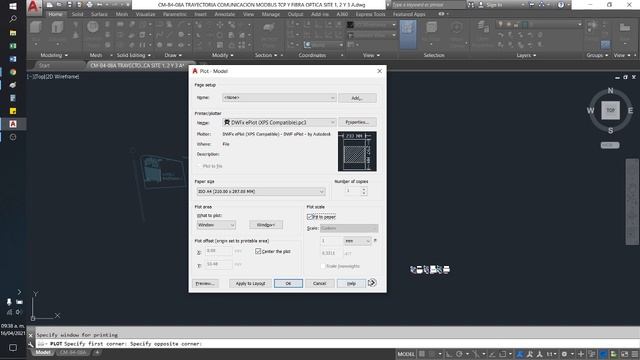Expand the Modeling panel dropdown
This screenshot has height=360, width=640.
(x=54, y=55)
